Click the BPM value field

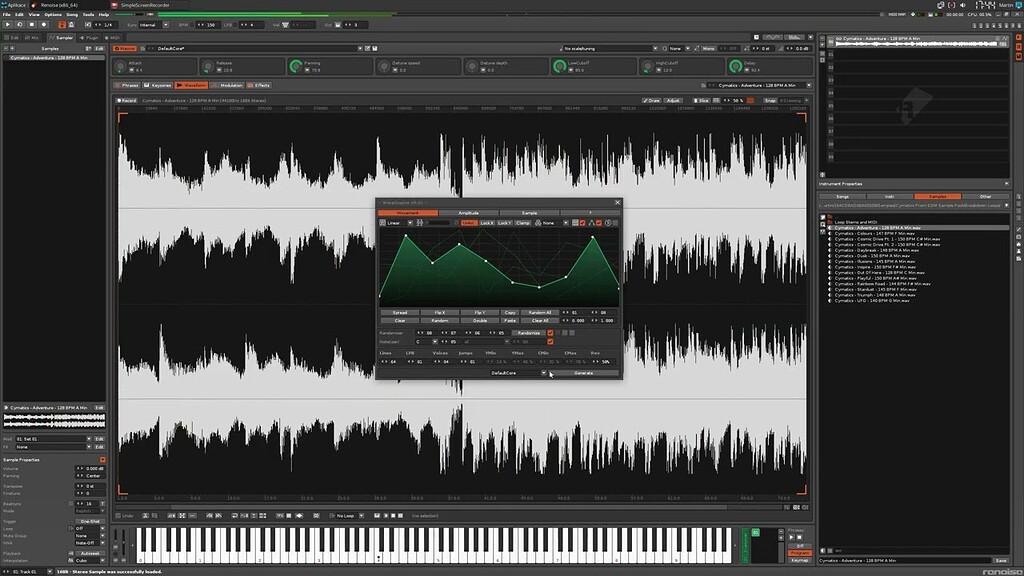(x=208, y=25)
